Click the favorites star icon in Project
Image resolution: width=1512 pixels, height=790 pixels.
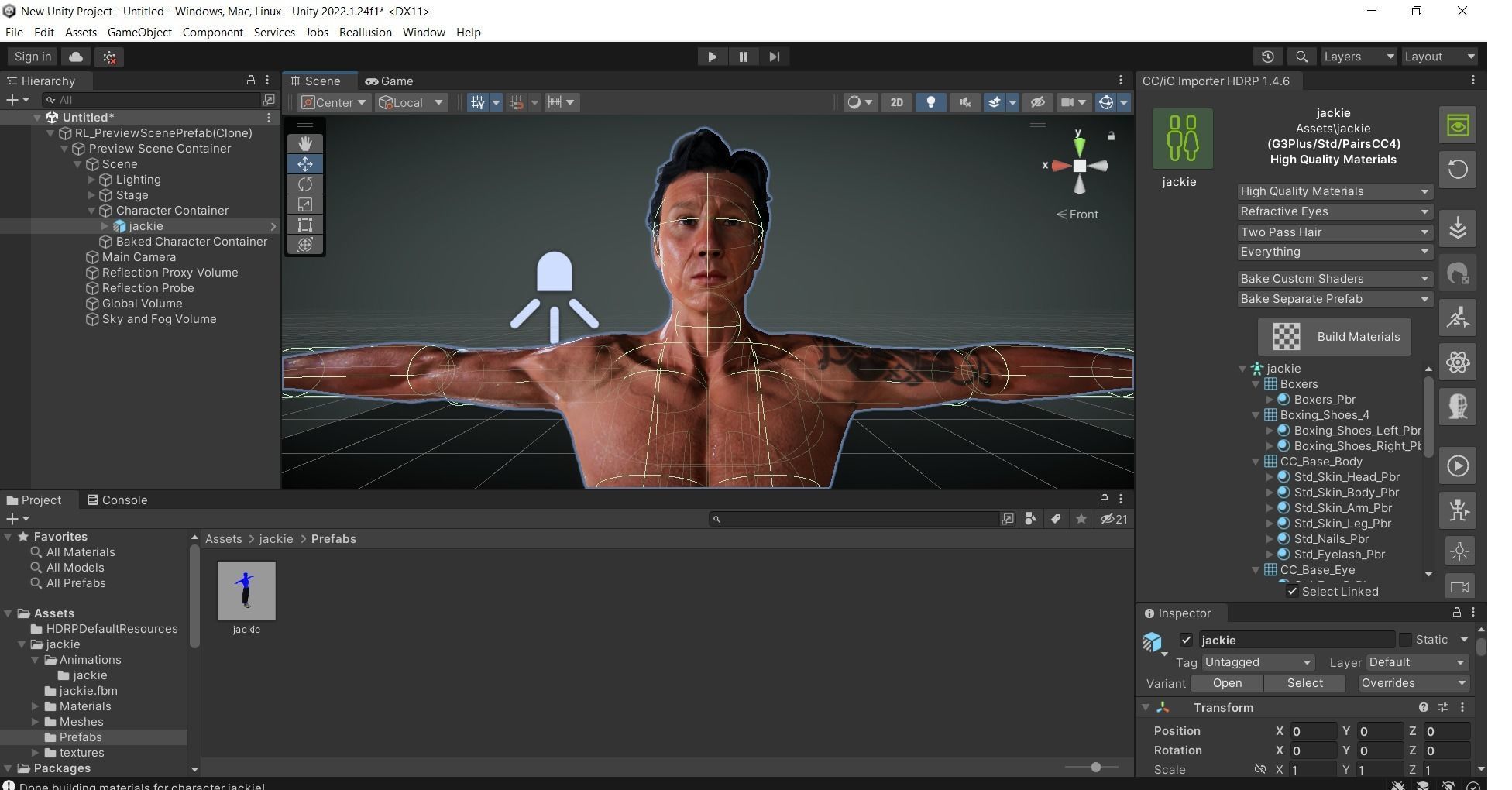pos(1081,519)
